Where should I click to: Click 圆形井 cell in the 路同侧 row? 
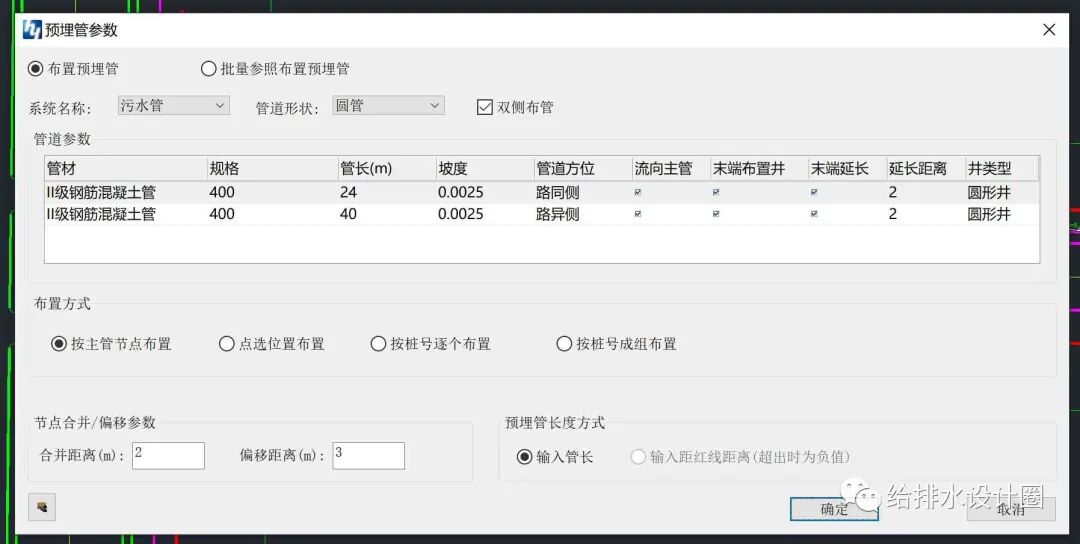click(x=1002, y=193)
